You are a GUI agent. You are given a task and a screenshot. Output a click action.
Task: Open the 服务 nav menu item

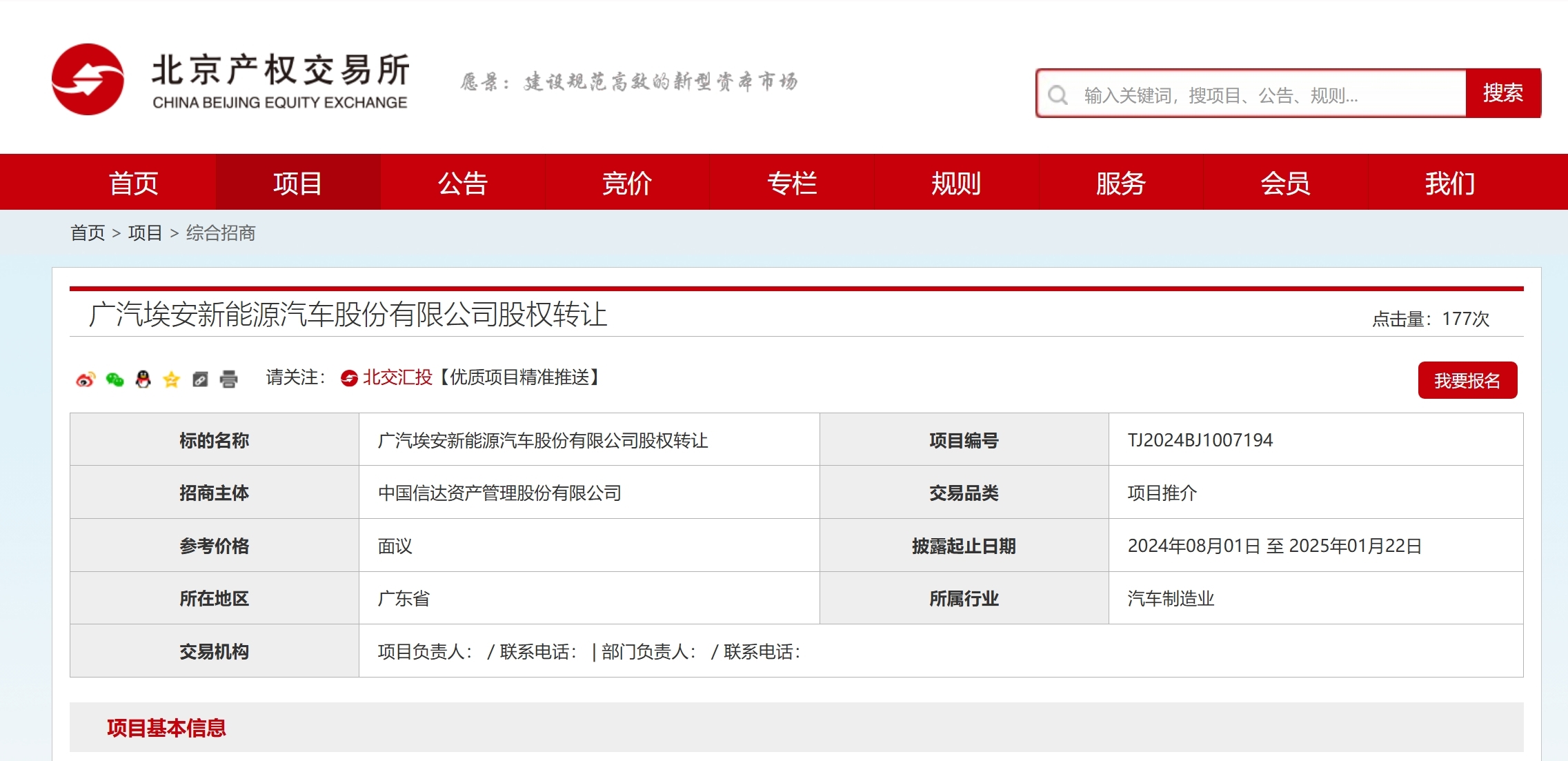1121,183
